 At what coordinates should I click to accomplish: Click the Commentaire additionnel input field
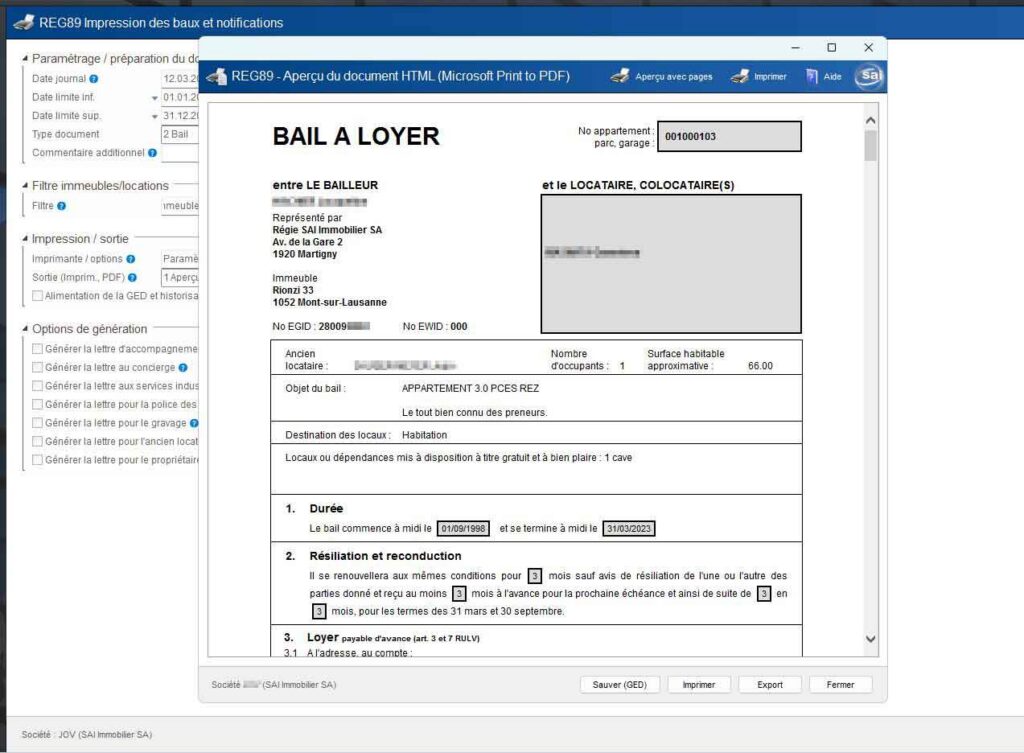pyautogui.click(x=180, y=153)
